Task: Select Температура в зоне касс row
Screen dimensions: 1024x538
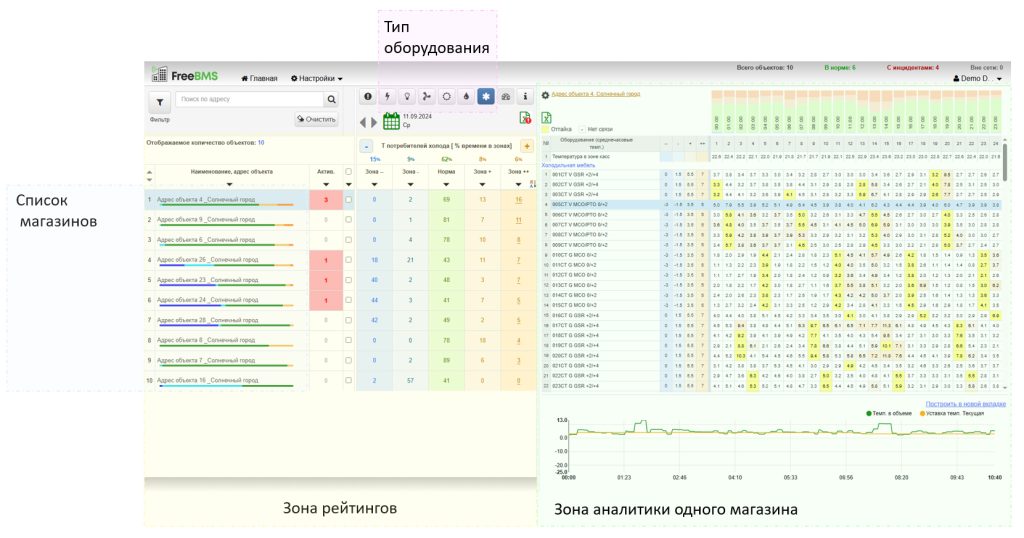Action: pos(771,157)
